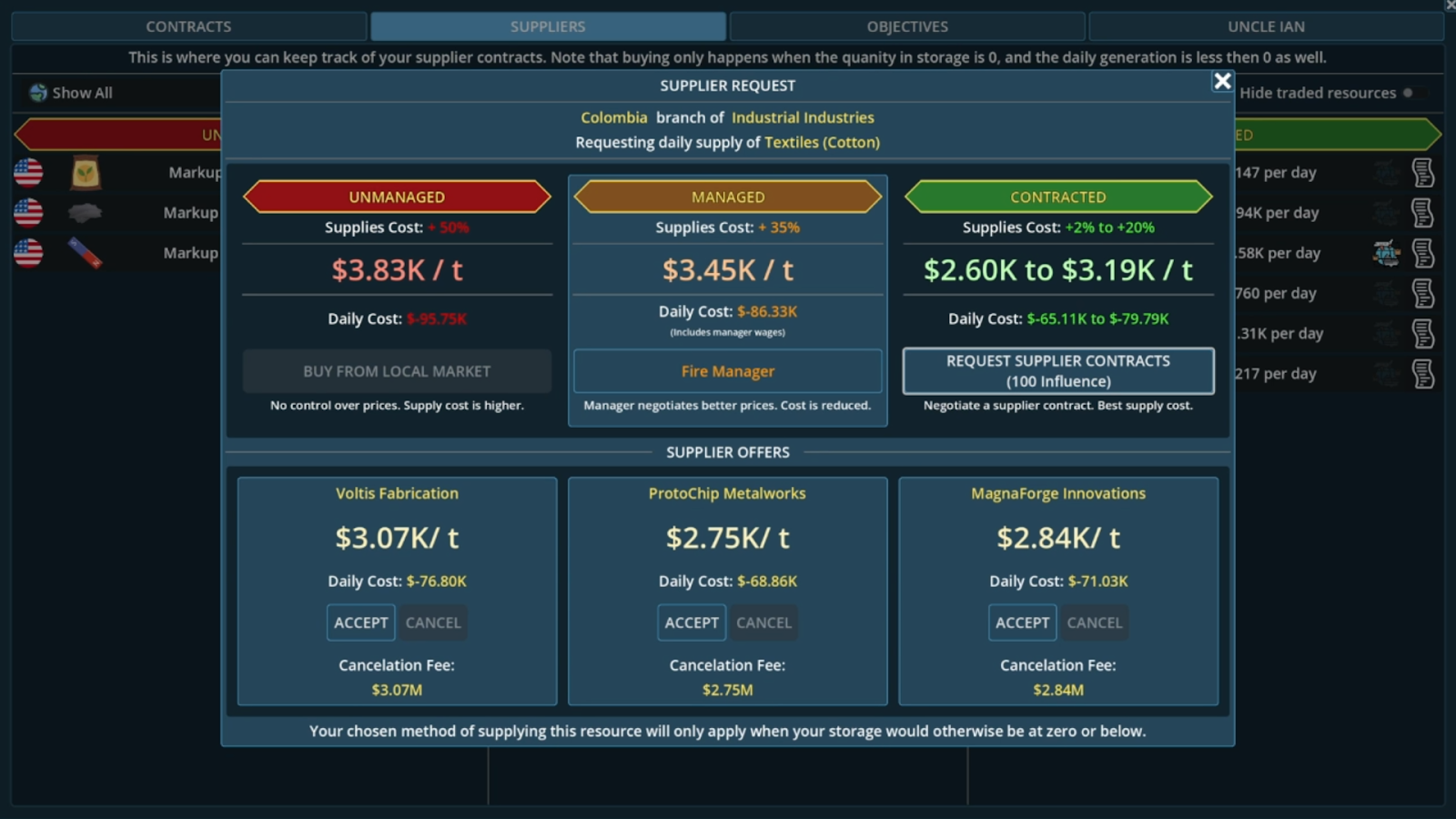Click the Industrial Industries company link
This screenshot has height=819, width=1456.
pyautogui.click(x=803, y=117)
